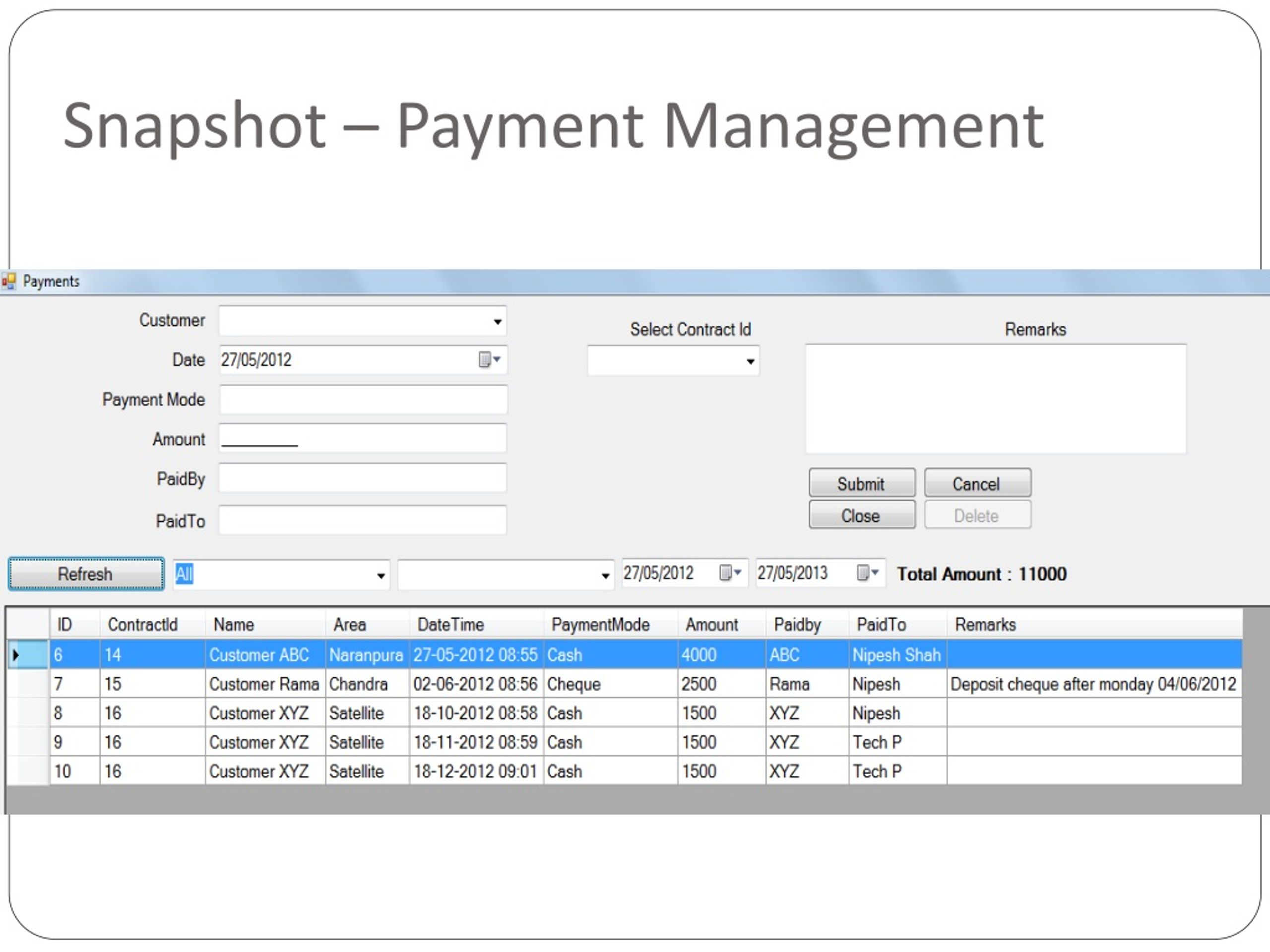Click the Payments window title bar text

click(51, 281)
